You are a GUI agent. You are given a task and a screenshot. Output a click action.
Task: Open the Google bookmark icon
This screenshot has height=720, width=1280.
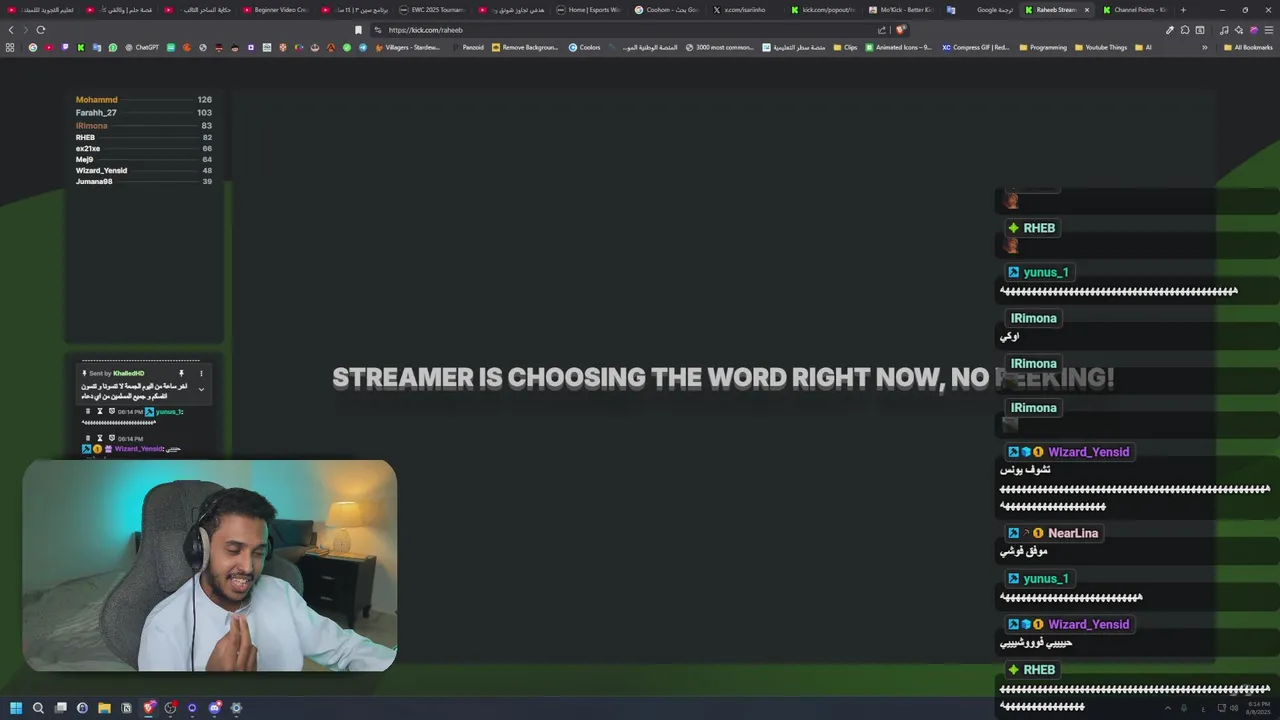33,47
